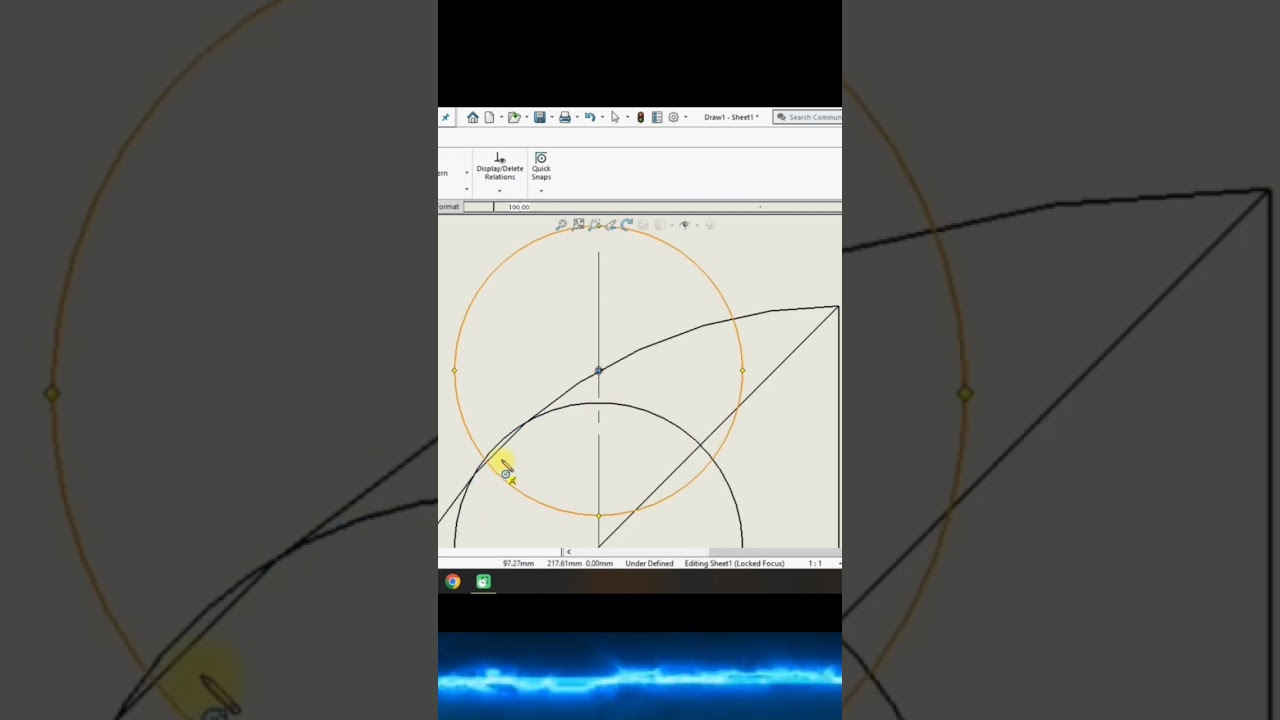Expand the Open document dropdown arrow
This screenshot has width=1280, height=720.
[x=526, y=117]
